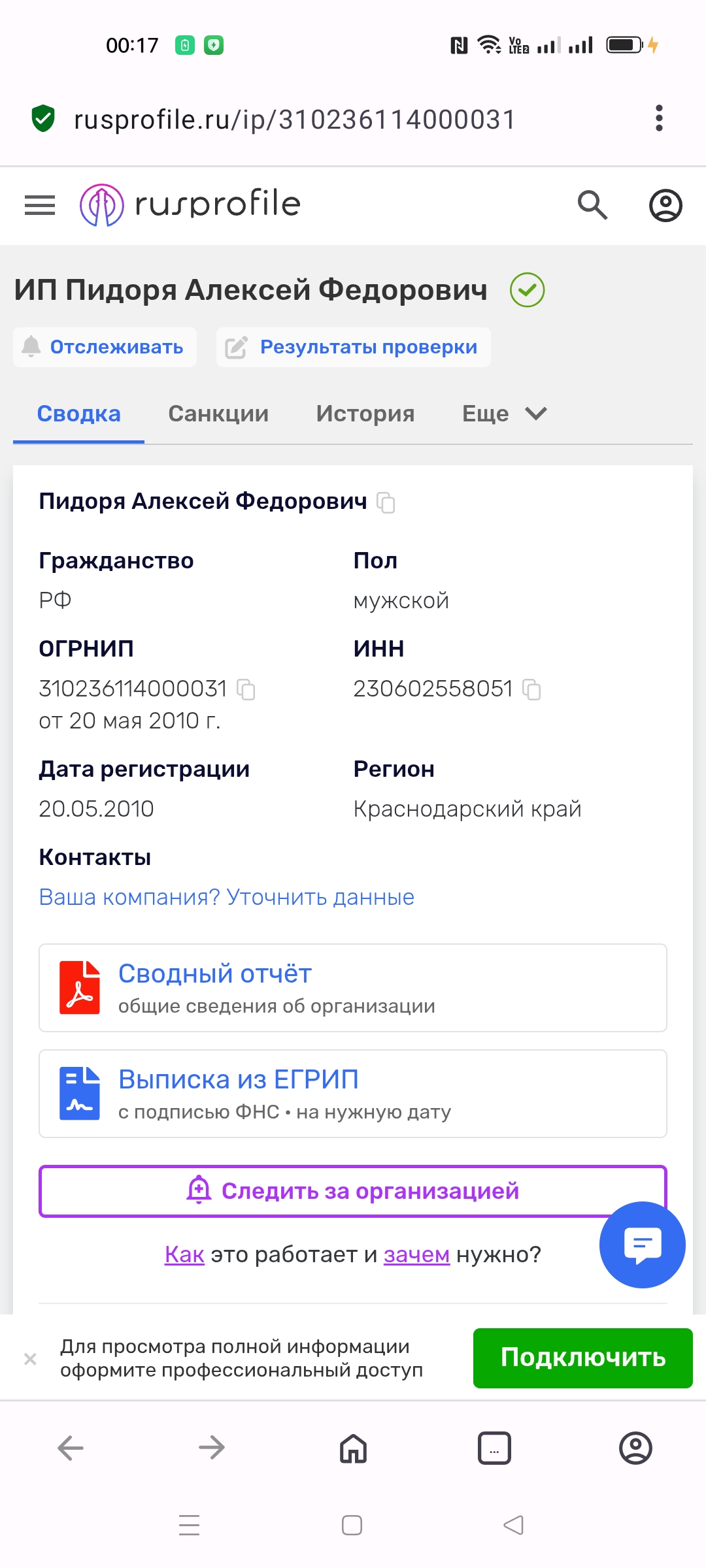
Task: Switch to the История tab
Action: pyautogui.click(x=365, y=414)
